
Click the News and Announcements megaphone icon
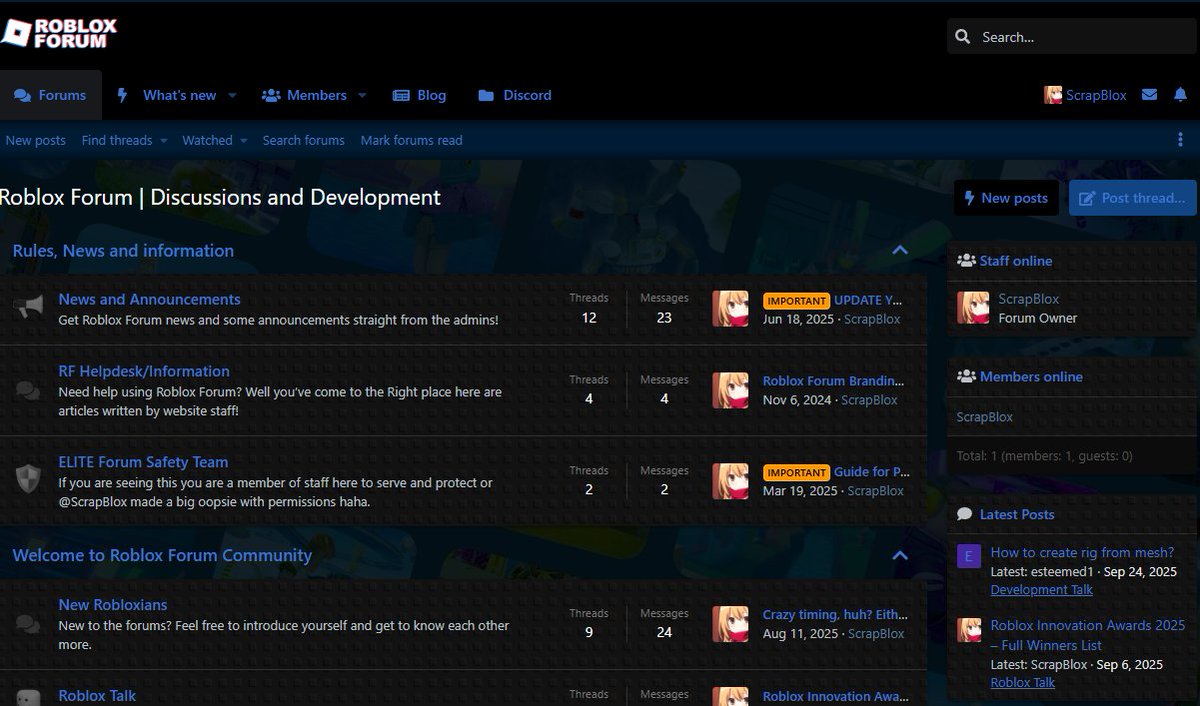tap(29, 308)
